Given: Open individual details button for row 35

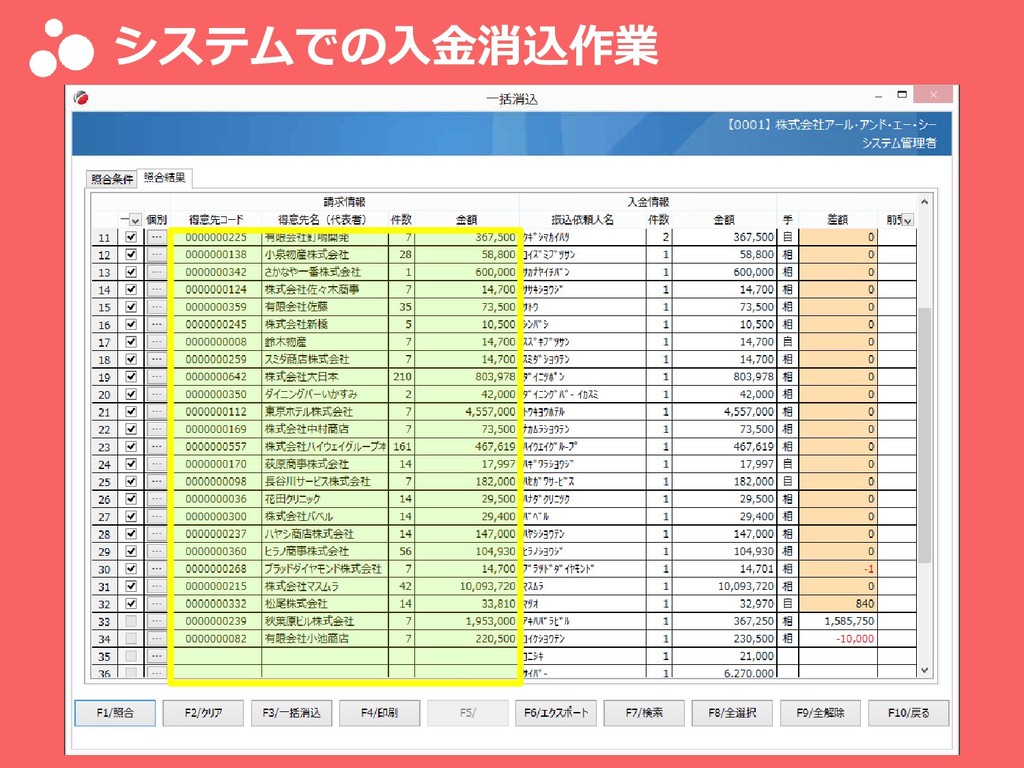Looking at the screenshot, I should click(156, 656).
